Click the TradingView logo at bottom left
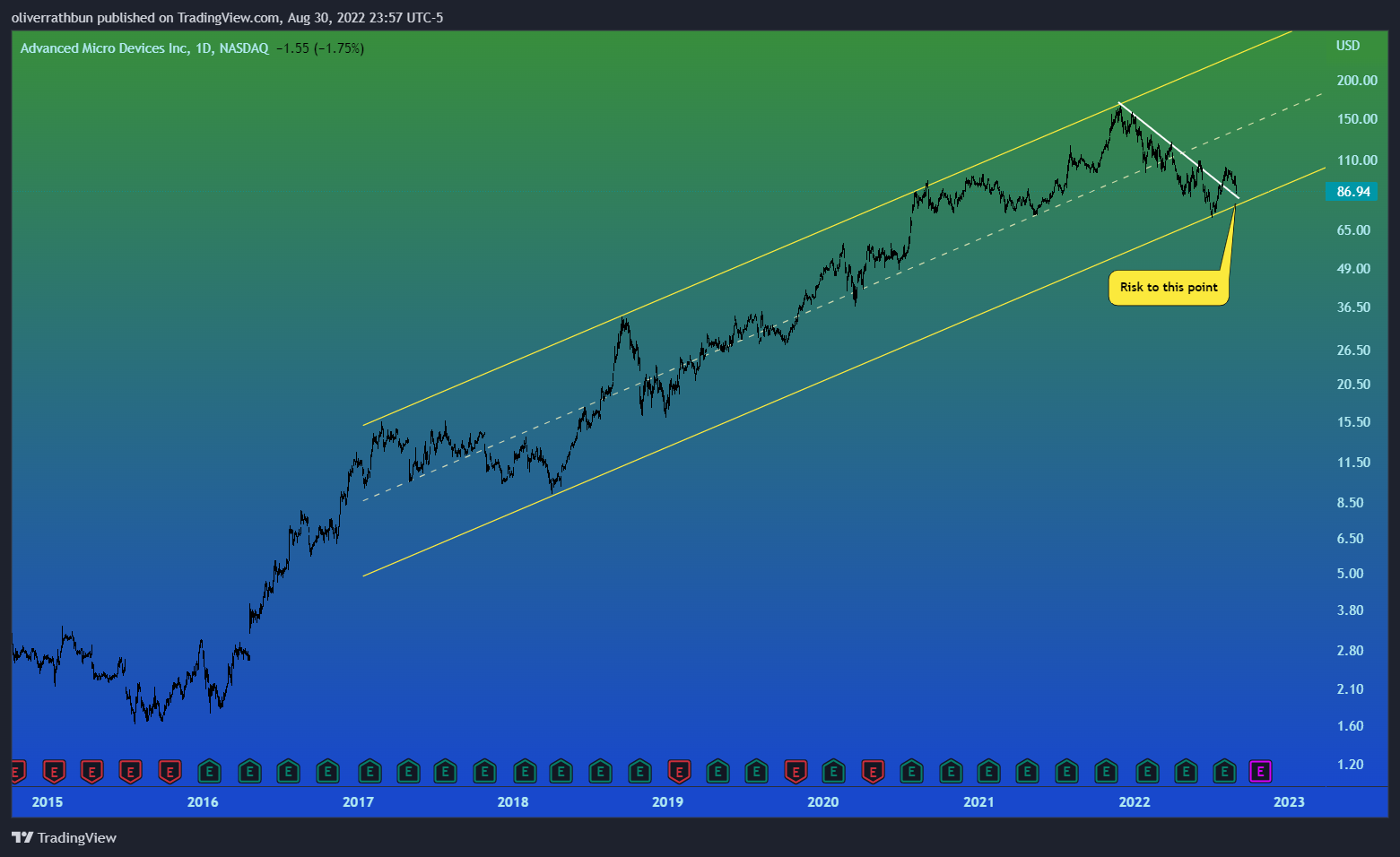The width and height of the screenshot is (1400, 857). 64,837
